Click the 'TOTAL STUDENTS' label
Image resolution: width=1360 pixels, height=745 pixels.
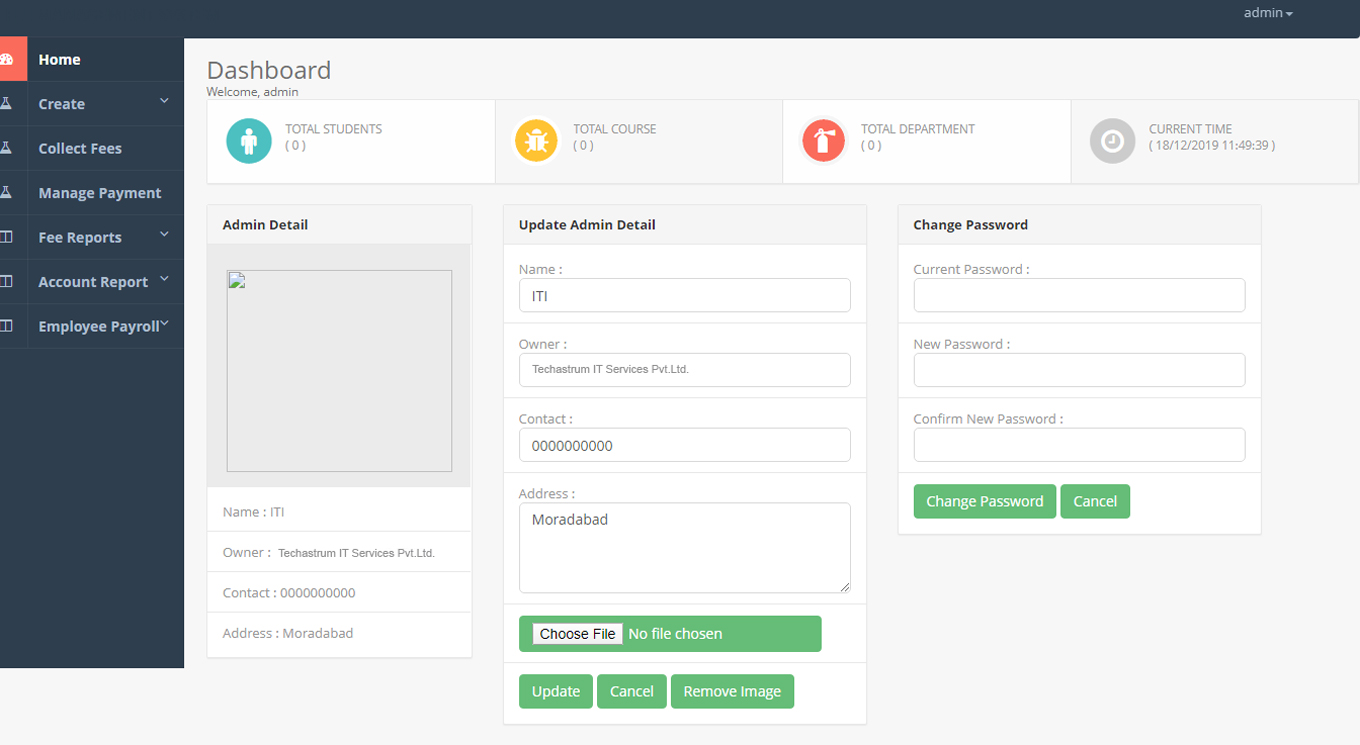tap(334, 129)
